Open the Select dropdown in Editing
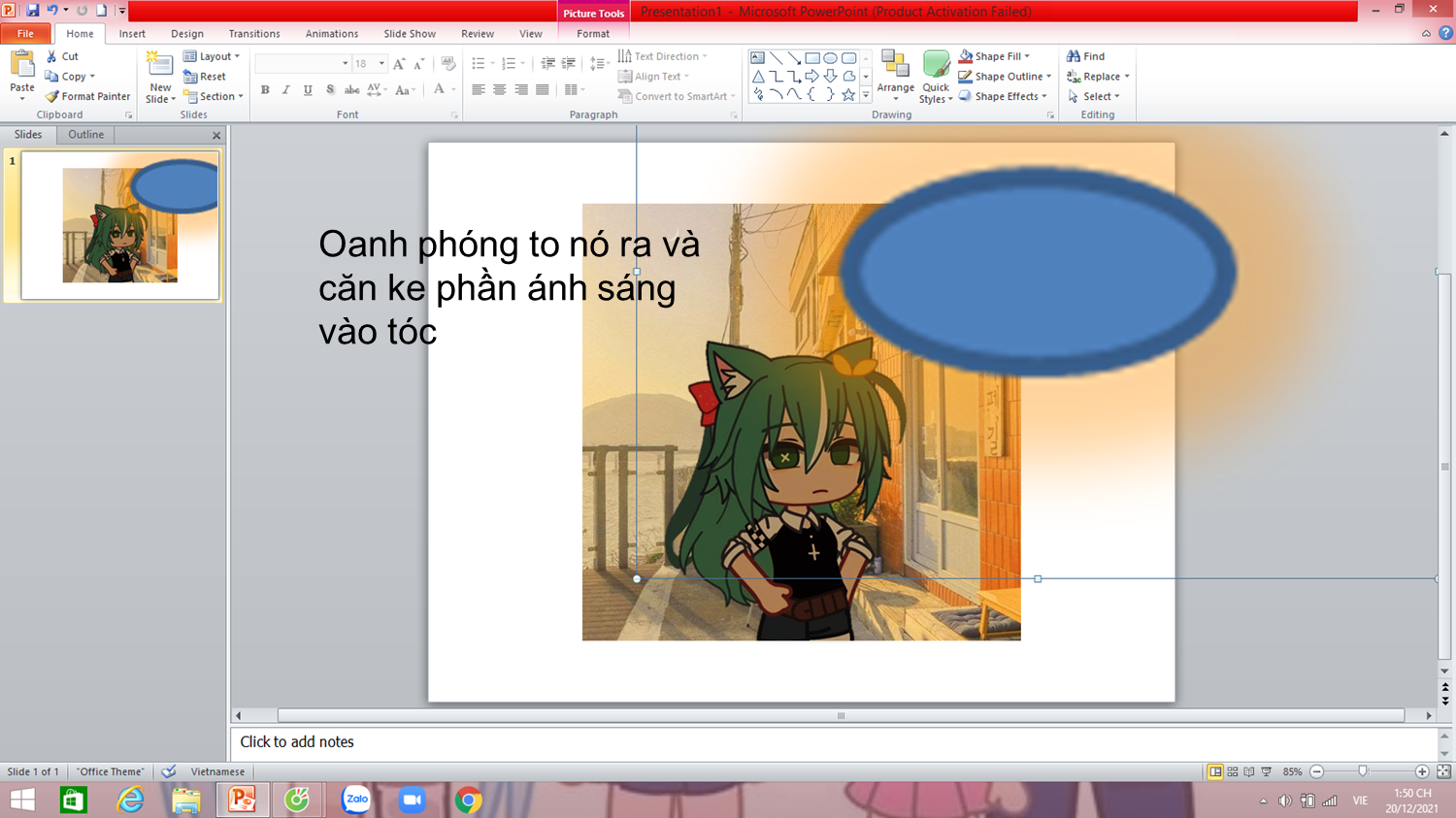 1094,97
